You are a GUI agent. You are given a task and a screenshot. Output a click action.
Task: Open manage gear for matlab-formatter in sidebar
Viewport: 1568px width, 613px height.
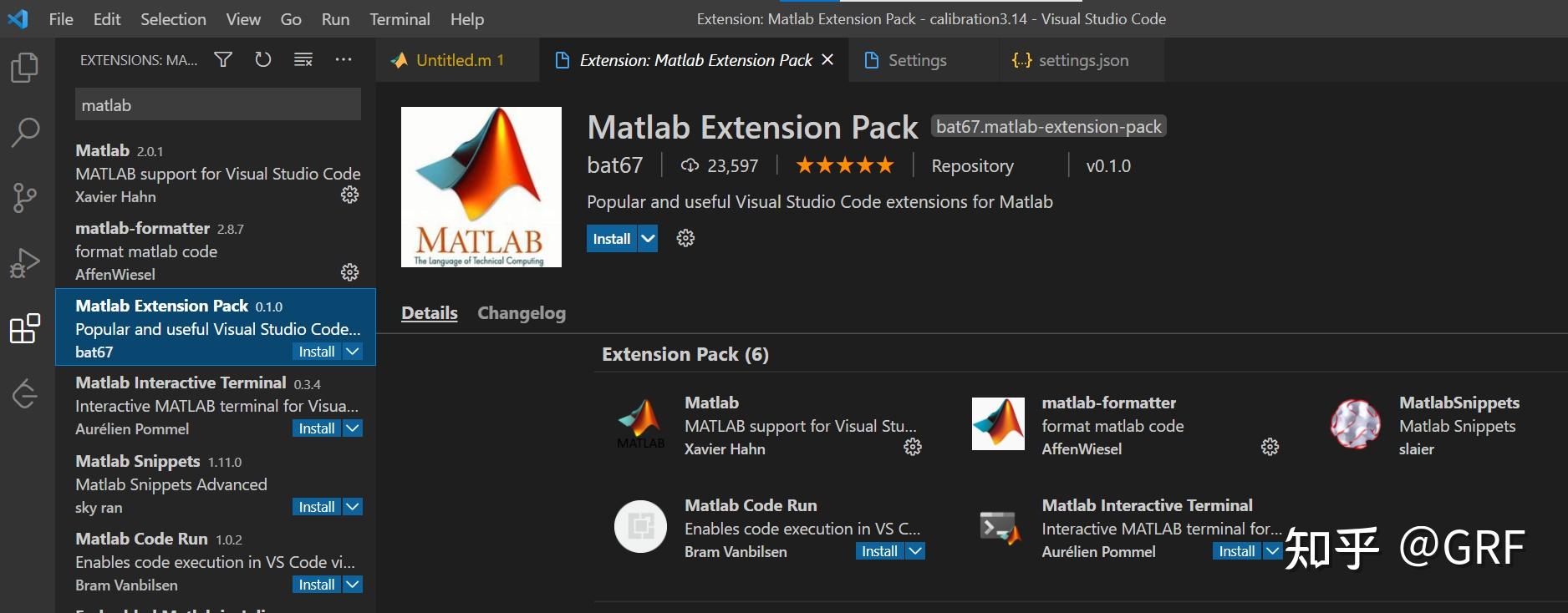(x=350, y=272)
